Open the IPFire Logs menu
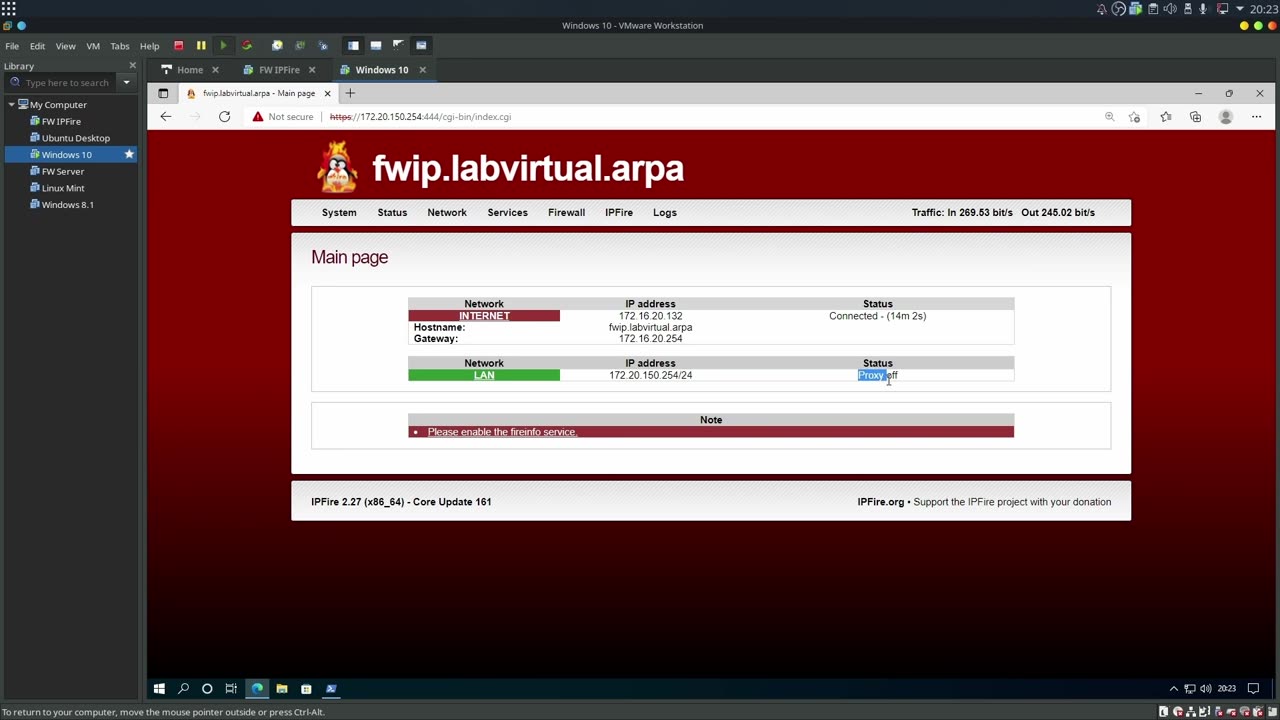This screenshot has width=1280, height=720. pos(665,212)
